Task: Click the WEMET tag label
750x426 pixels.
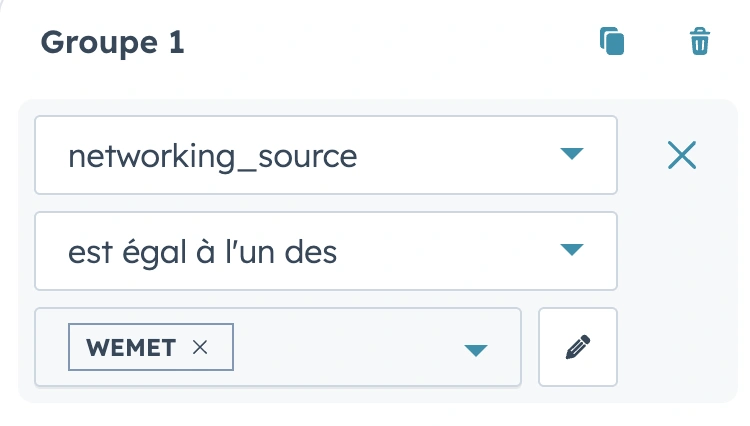Action: pos(131,347)
